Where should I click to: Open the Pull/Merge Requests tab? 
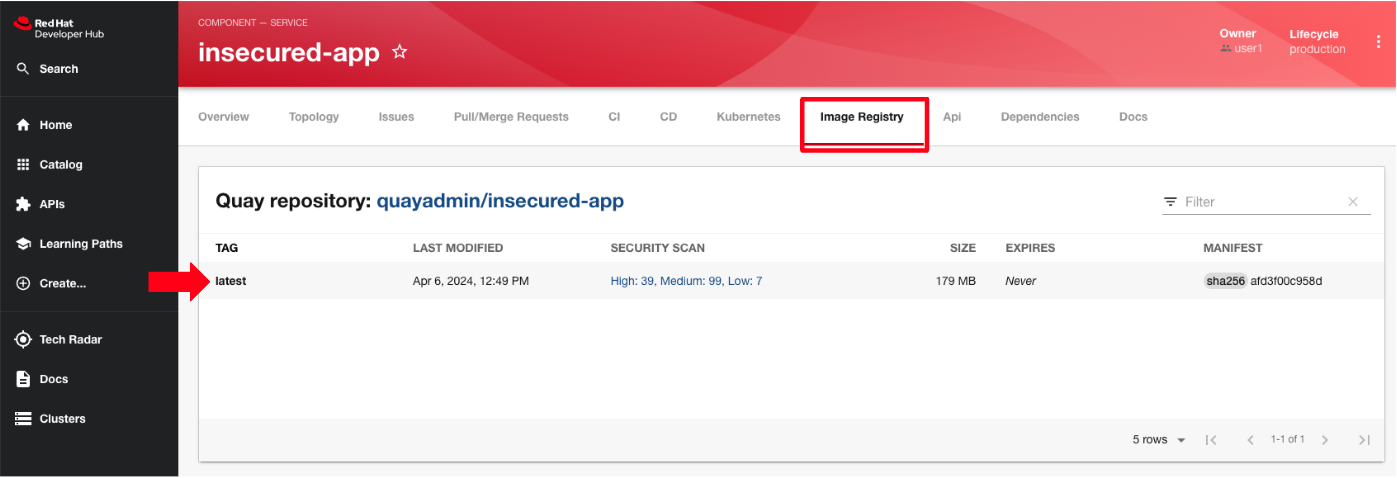pyautogui.click(x=511, y=117)
